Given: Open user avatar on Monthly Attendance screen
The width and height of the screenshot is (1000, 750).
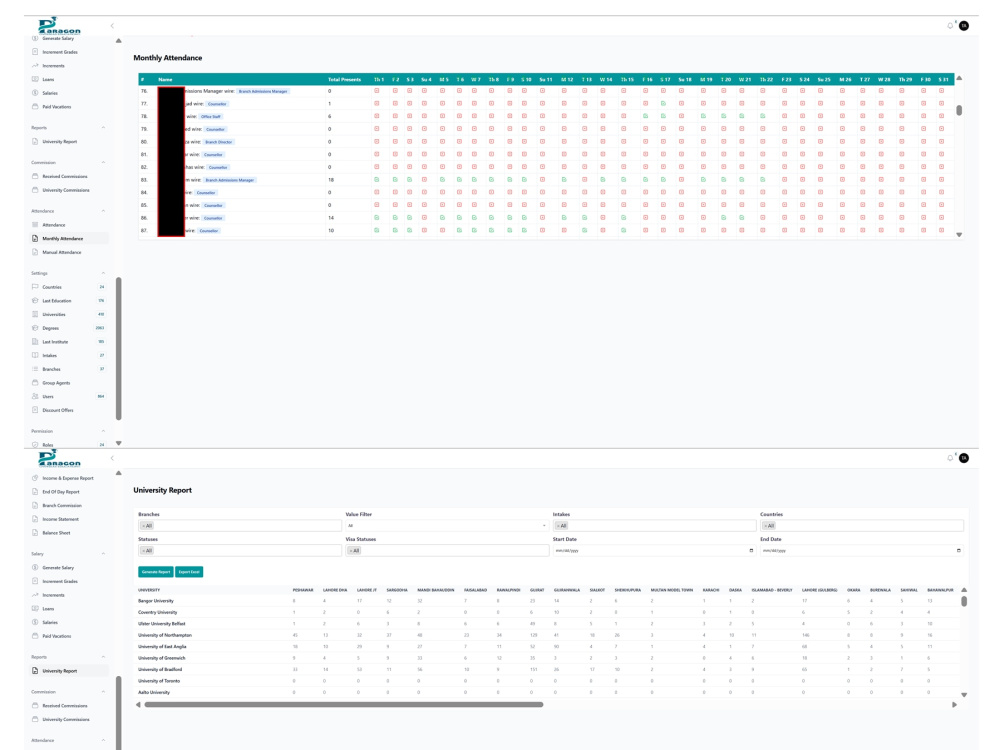Looking at the screenshot, I should [x=964, y=26].
